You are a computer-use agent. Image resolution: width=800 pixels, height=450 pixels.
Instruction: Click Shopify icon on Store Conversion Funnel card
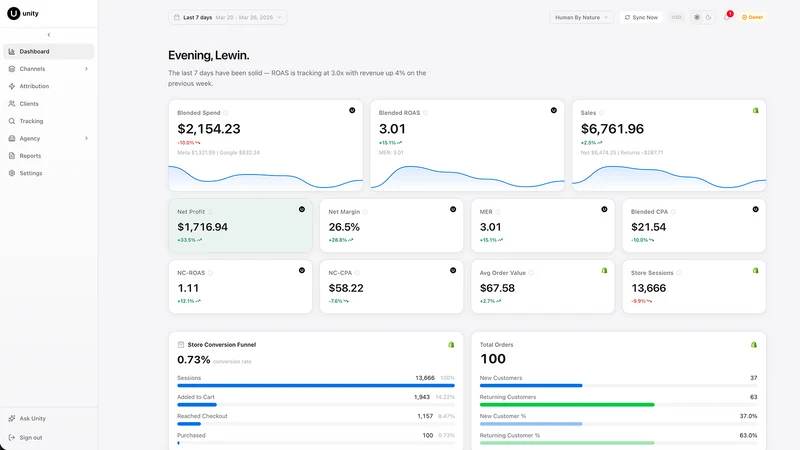[451, 345]
